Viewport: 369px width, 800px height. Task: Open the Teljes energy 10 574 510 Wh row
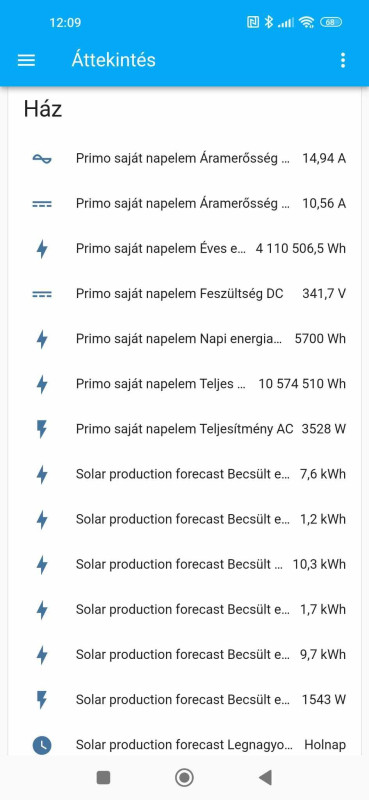tap(185, 384)
